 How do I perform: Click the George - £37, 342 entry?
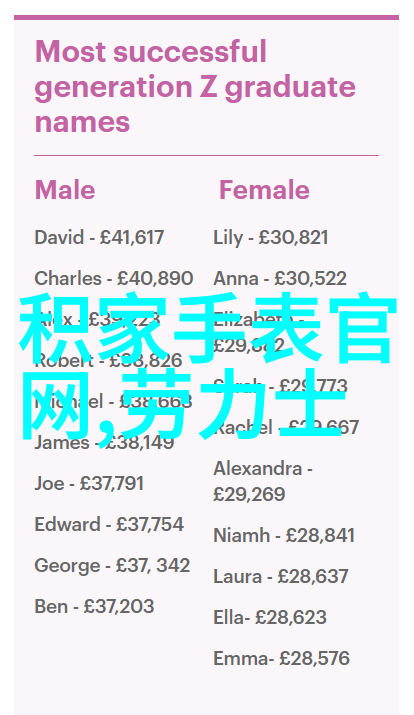point(112,565)
